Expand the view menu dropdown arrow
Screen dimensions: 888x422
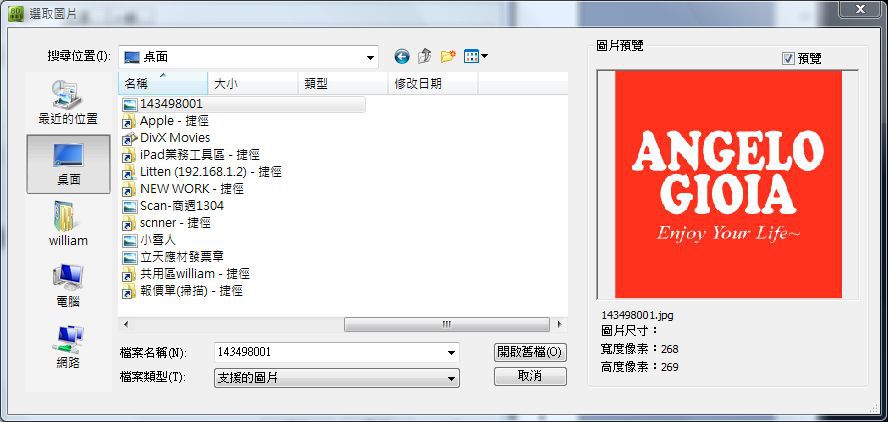(x=485, y=56)
